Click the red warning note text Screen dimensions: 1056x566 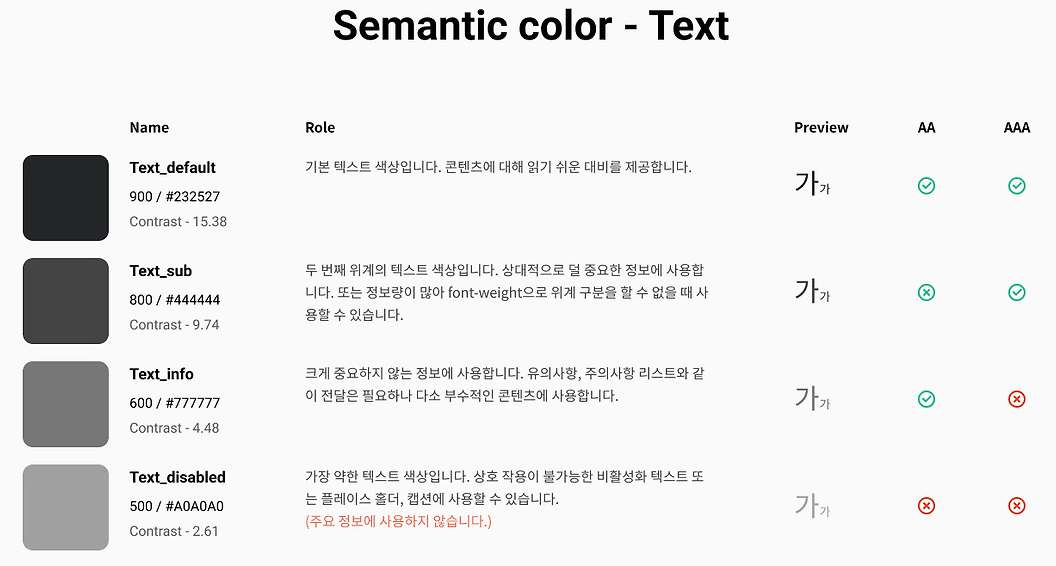click(398, 521)
